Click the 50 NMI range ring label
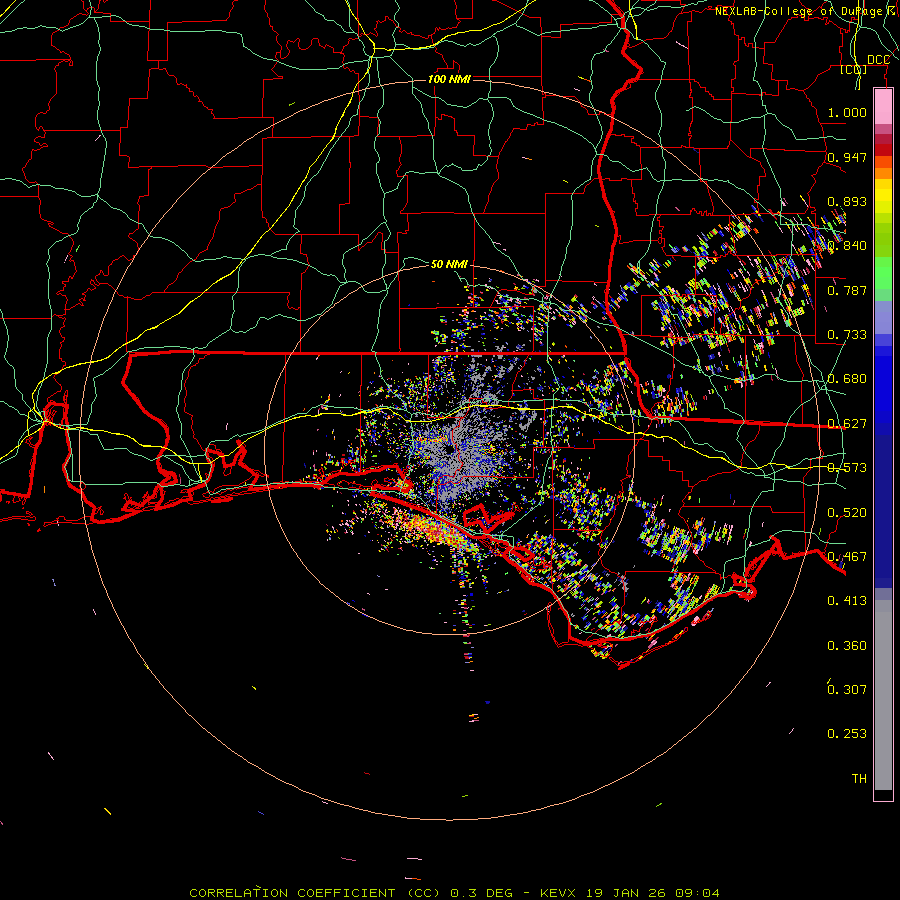This screenshot has width=900, height=900. click(x=449, y=264)
